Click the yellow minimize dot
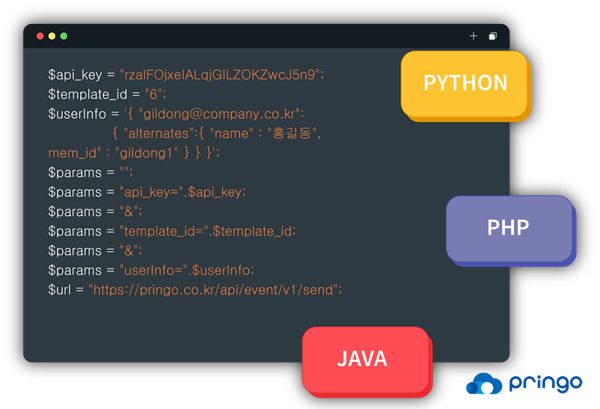The image size is (600, 409). 52,36
